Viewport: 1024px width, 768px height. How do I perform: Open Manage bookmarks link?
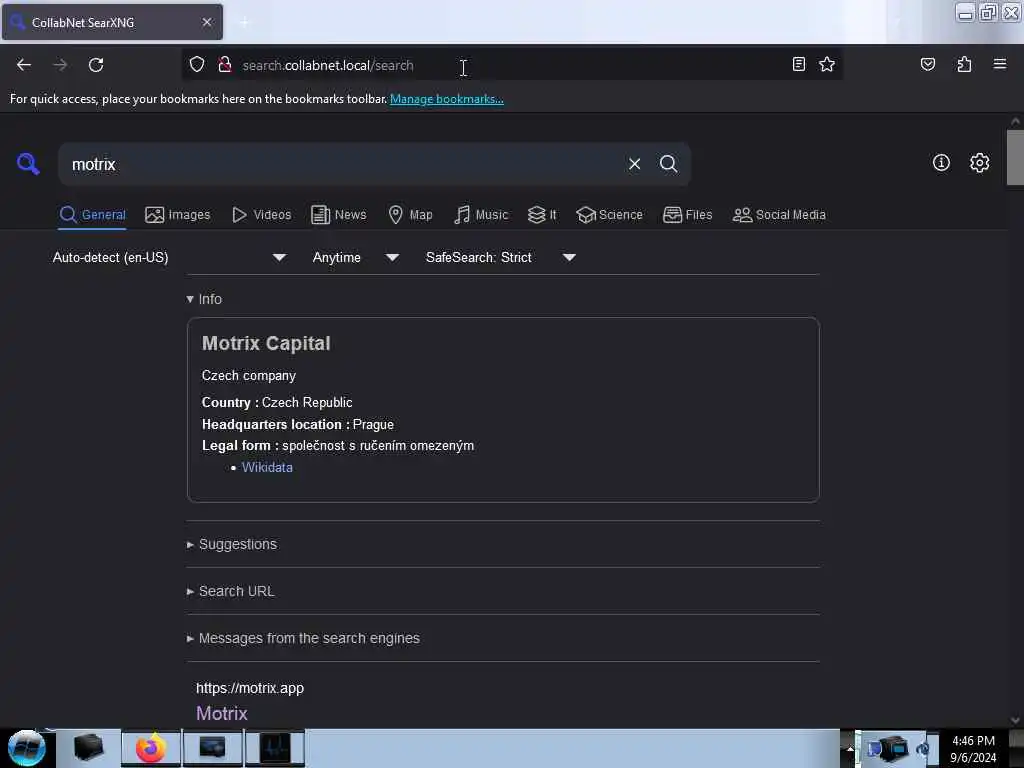(447, 99)
